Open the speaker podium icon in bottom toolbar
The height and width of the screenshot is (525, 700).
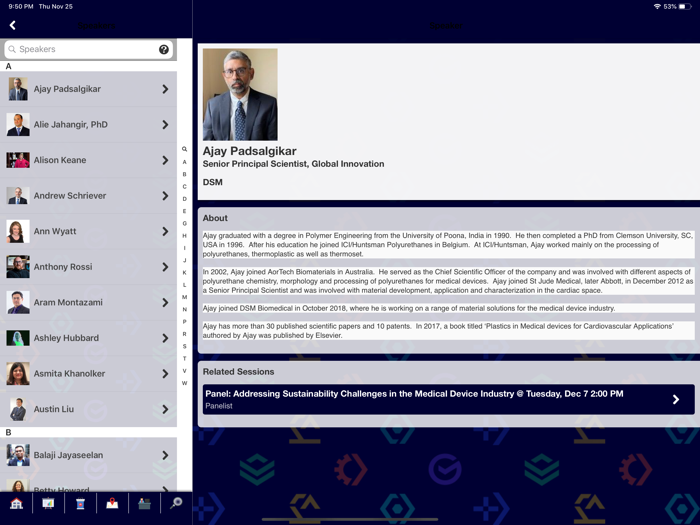pyautogui.click(x=80, y=503)
